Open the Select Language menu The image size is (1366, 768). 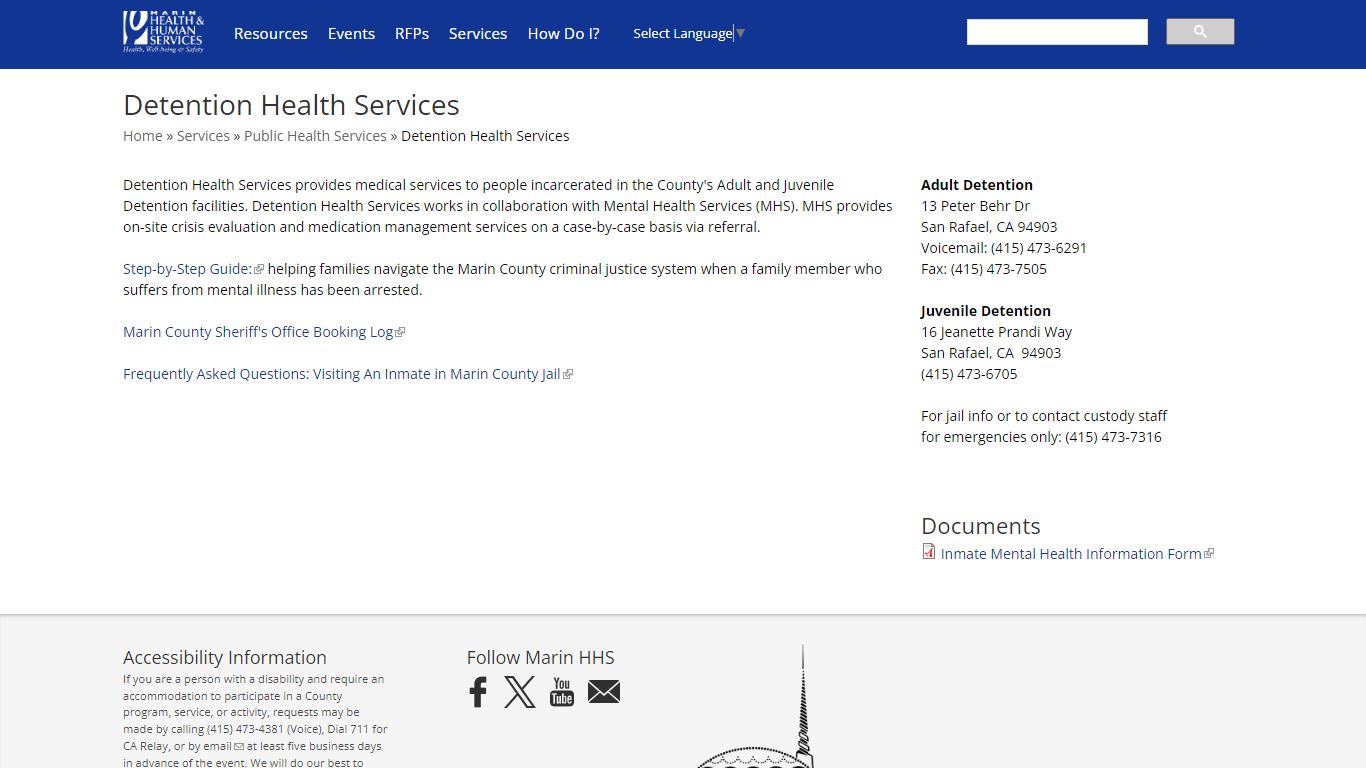tap(689, 33)
